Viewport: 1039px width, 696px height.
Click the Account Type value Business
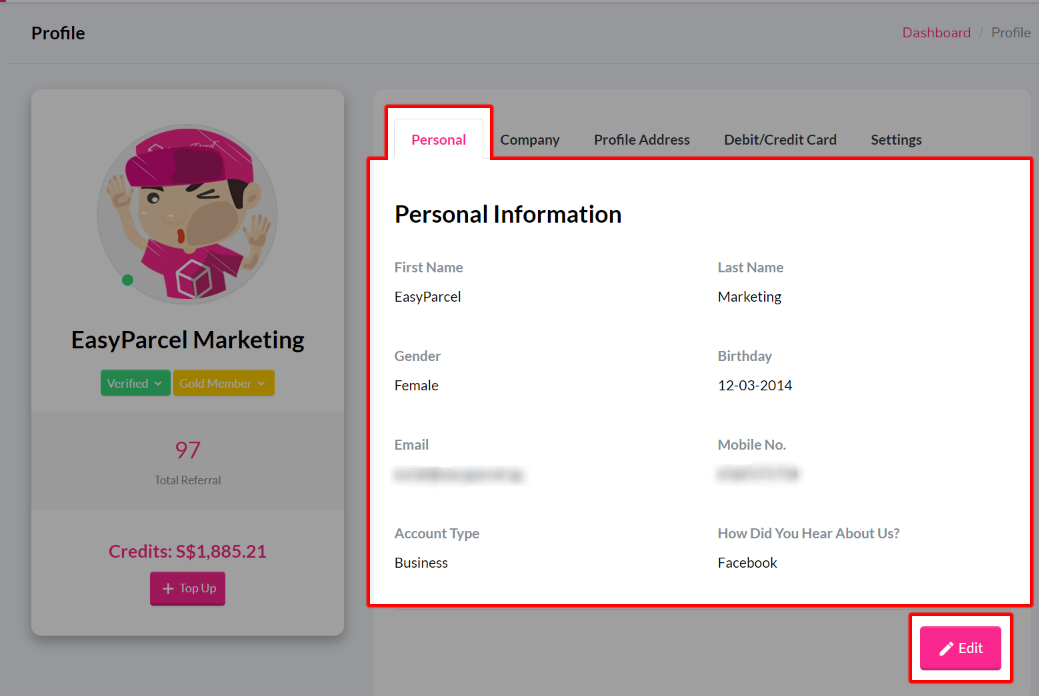click(421, 563)
